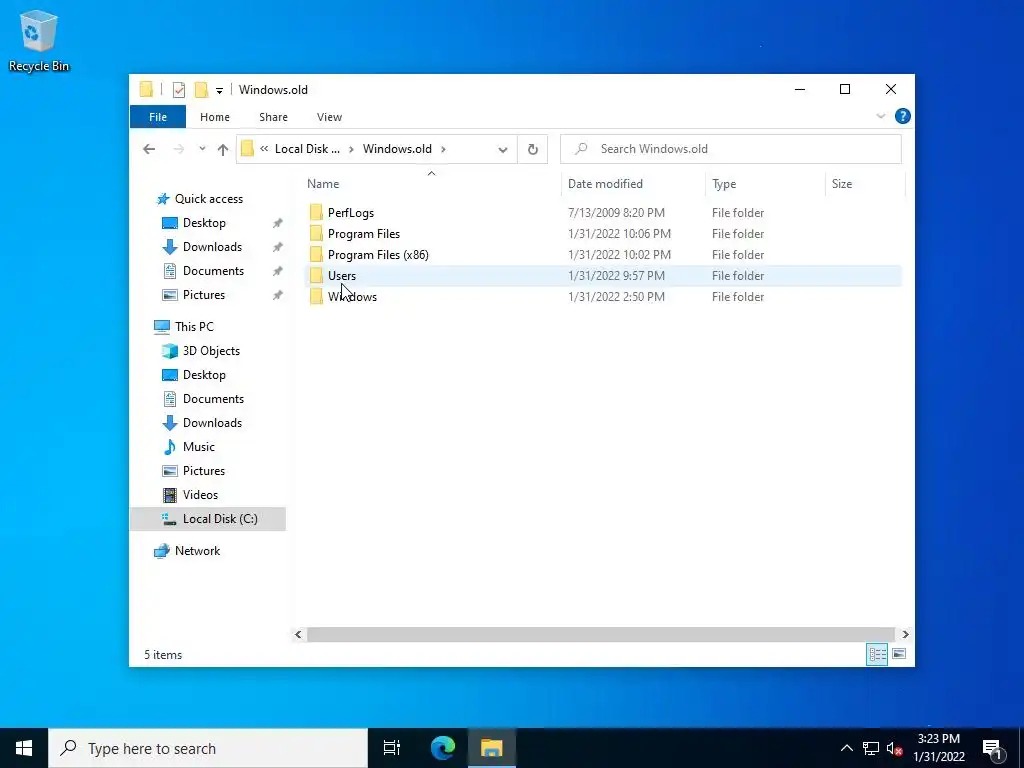Open Task View from the taskbar
Screen dimensions: 1024x768
(392, 748)
